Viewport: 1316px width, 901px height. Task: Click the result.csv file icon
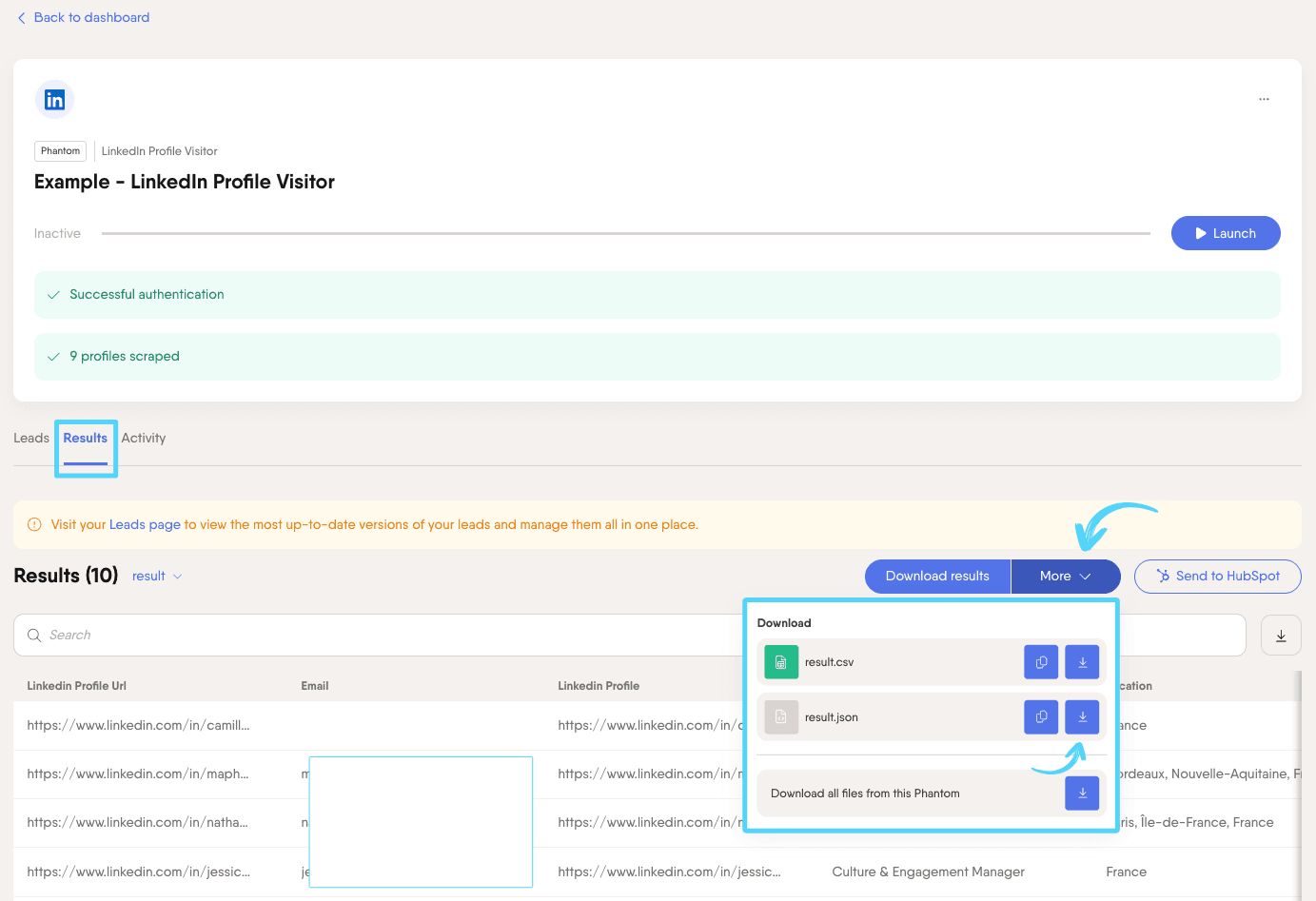click(781, 662)
